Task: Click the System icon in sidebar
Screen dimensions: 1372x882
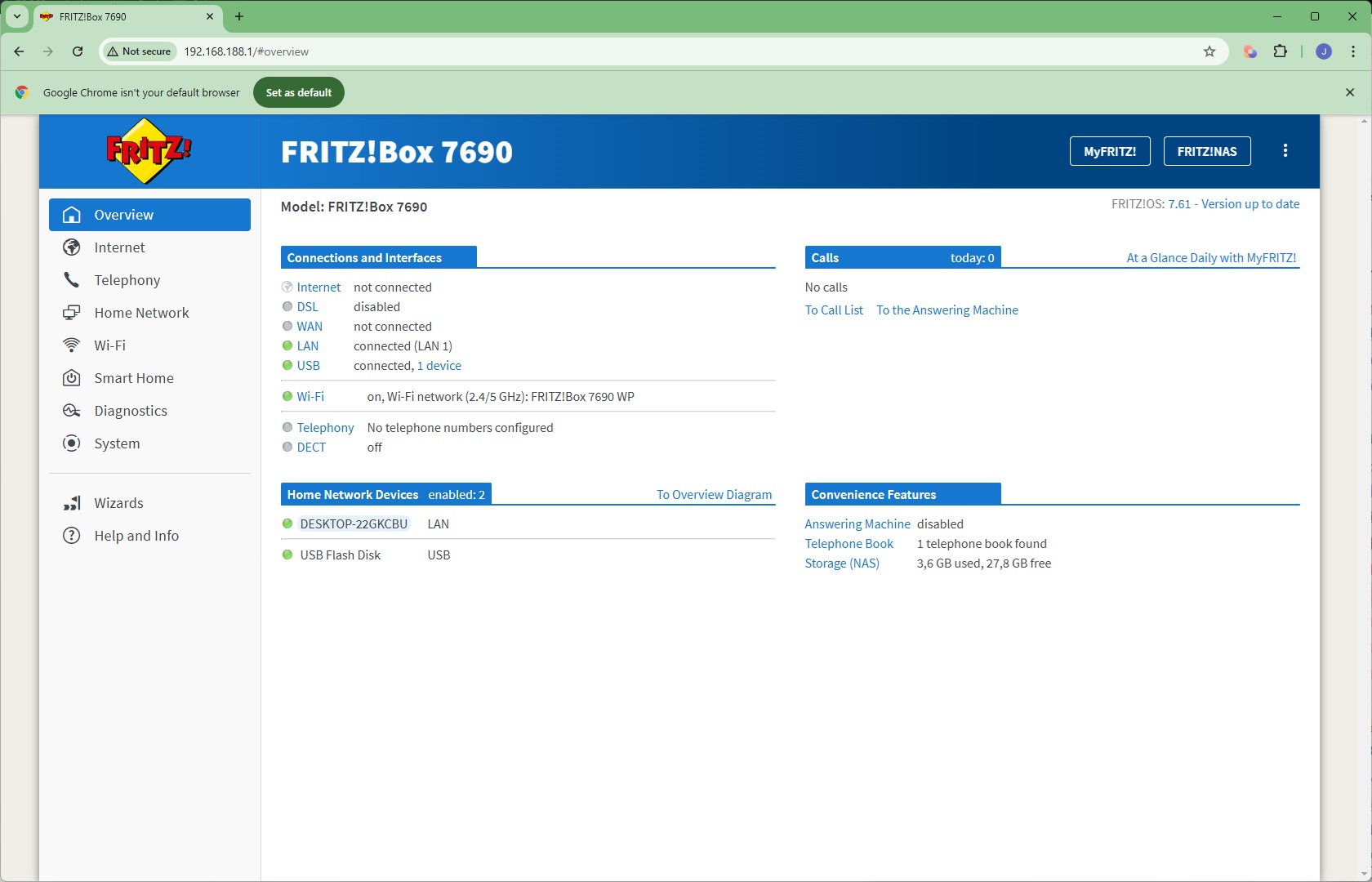Action: pos(72,443)
